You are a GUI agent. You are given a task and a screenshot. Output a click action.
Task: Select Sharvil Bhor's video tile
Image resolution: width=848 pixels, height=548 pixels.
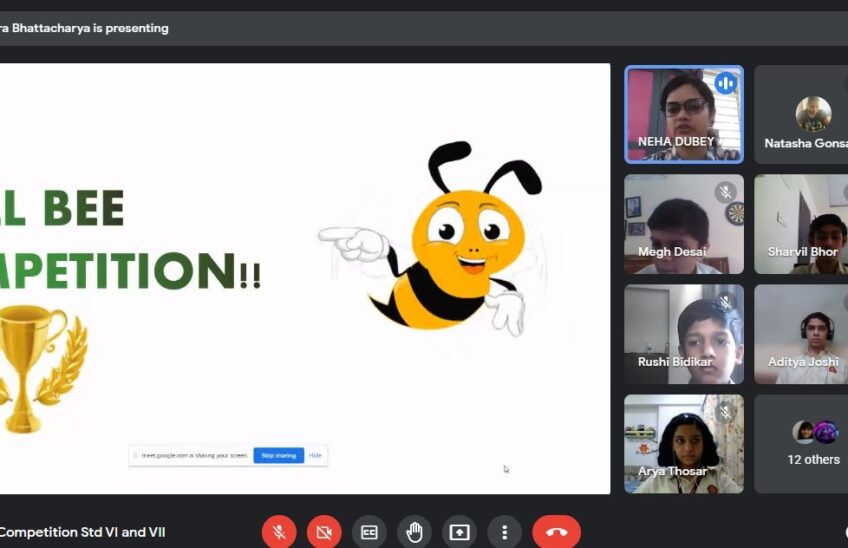click(x=802, y=224)
